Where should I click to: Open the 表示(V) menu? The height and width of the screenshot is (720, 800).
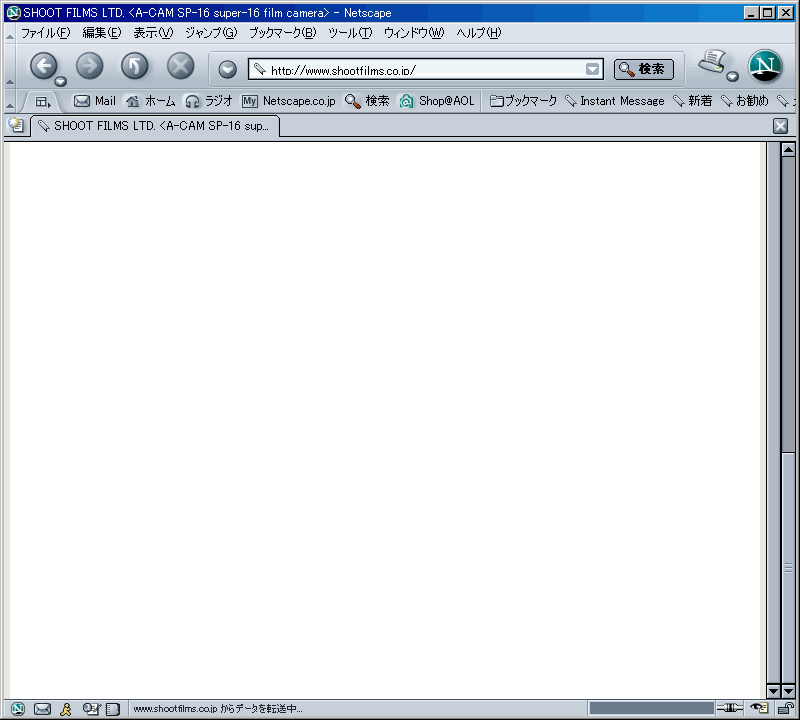point(153,33)
